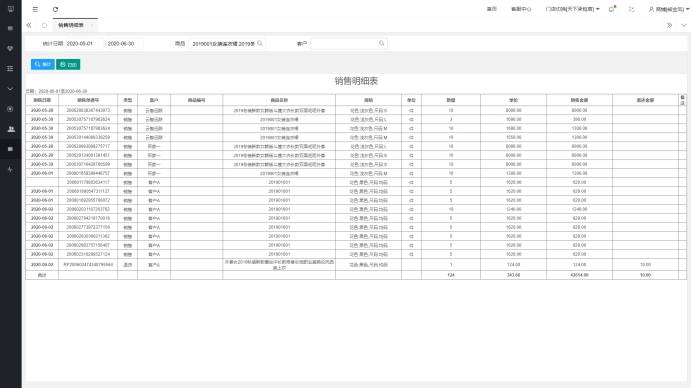Click the 商品名称 column header
The width and height of the screenshot is (692, 389).
pyautogui.click(x=279, y=100)
